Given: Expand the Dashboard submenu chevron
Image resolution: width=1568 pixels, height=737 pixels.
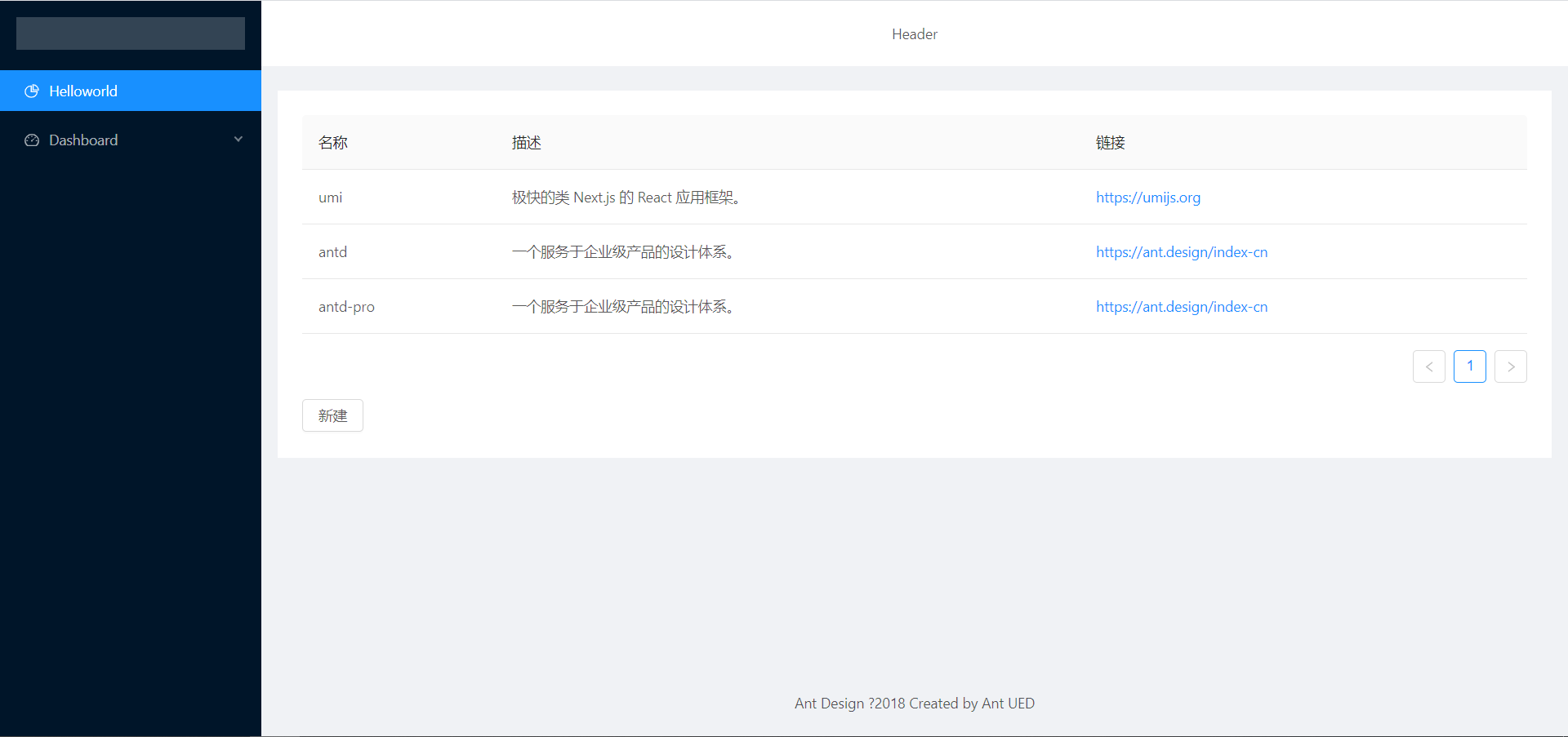Looking at the screenshot, I should [238, 139].
